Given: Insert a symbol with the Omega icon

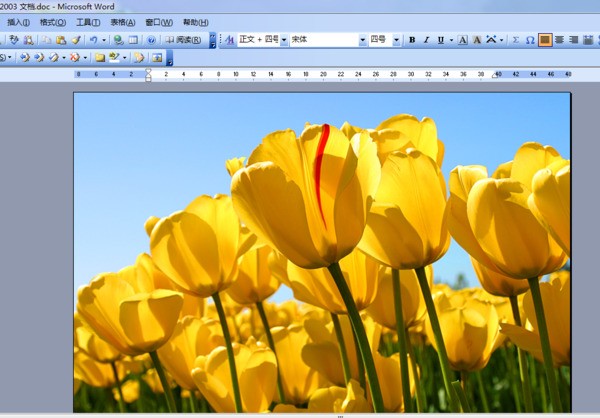Looking at the screenshot, I should pos(530,40).
